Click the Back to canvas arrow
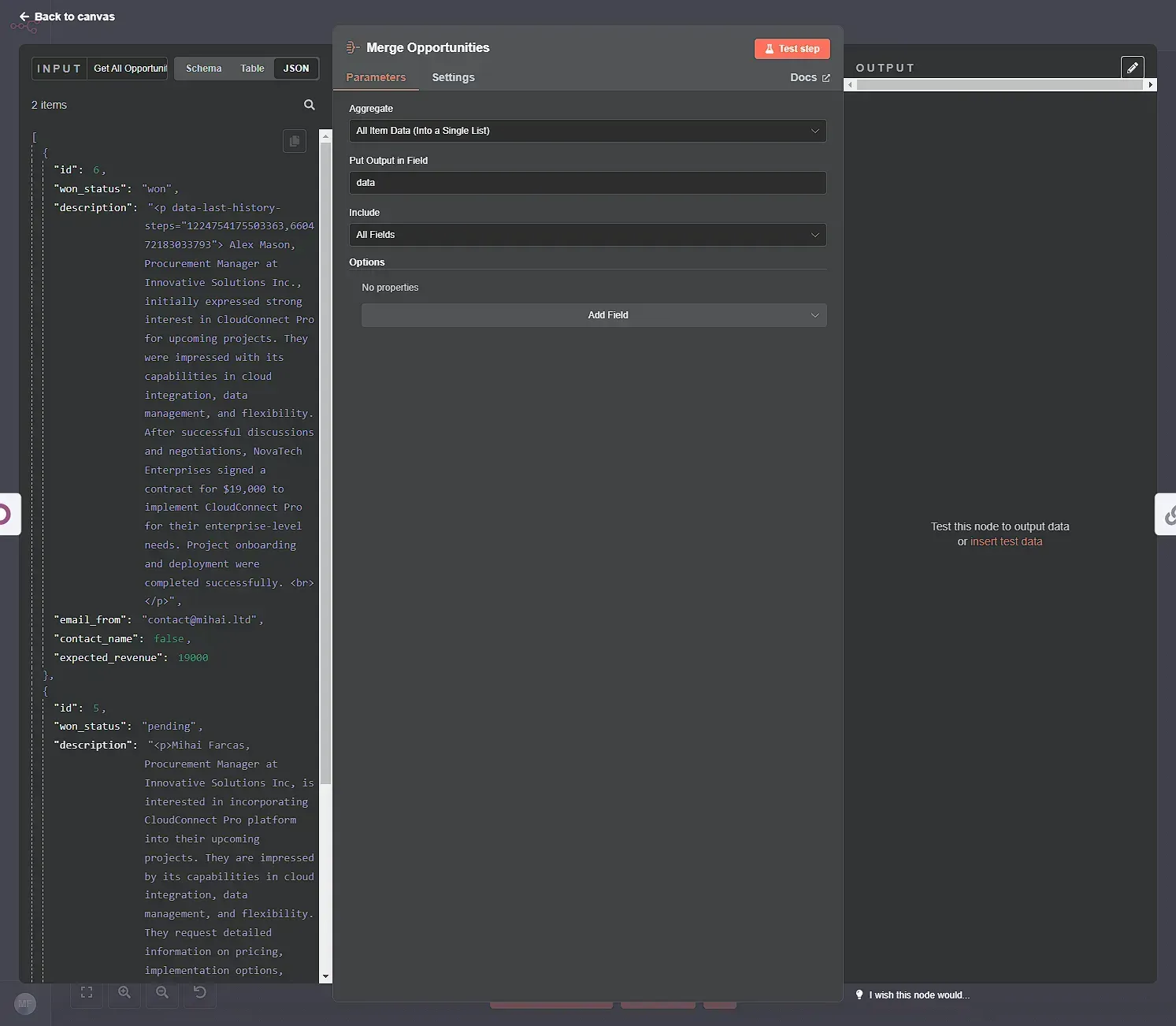 click(24, 16)
